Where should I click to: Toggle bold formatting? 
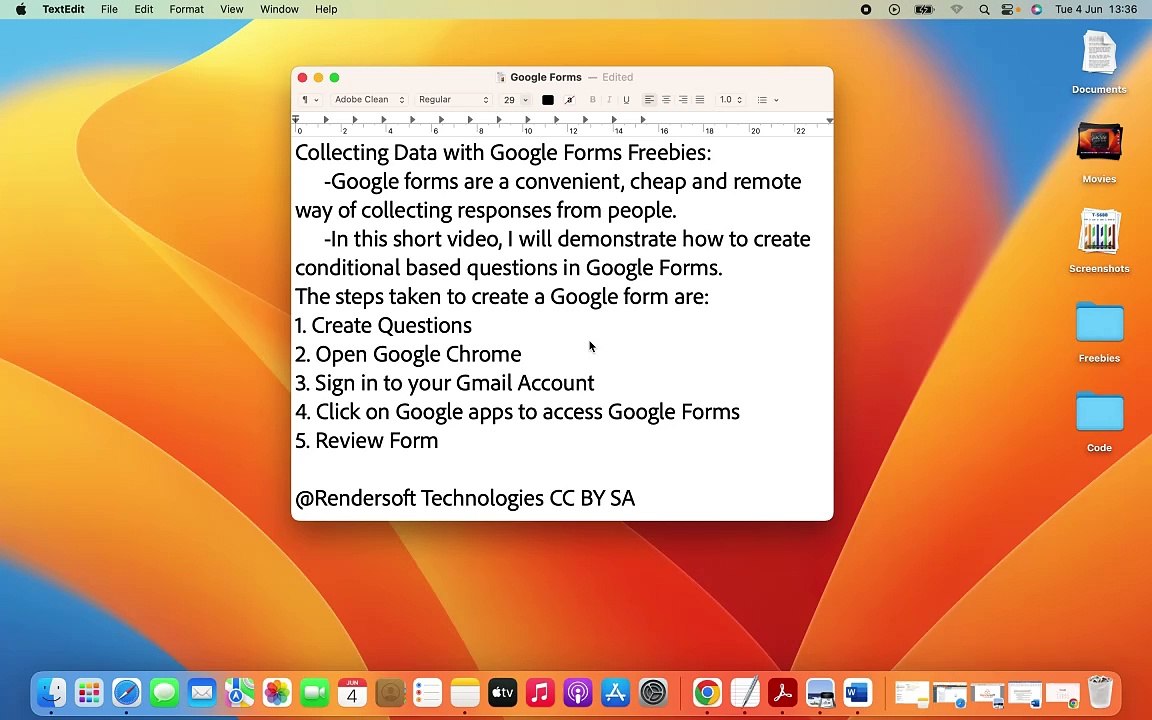click(593, 100)
